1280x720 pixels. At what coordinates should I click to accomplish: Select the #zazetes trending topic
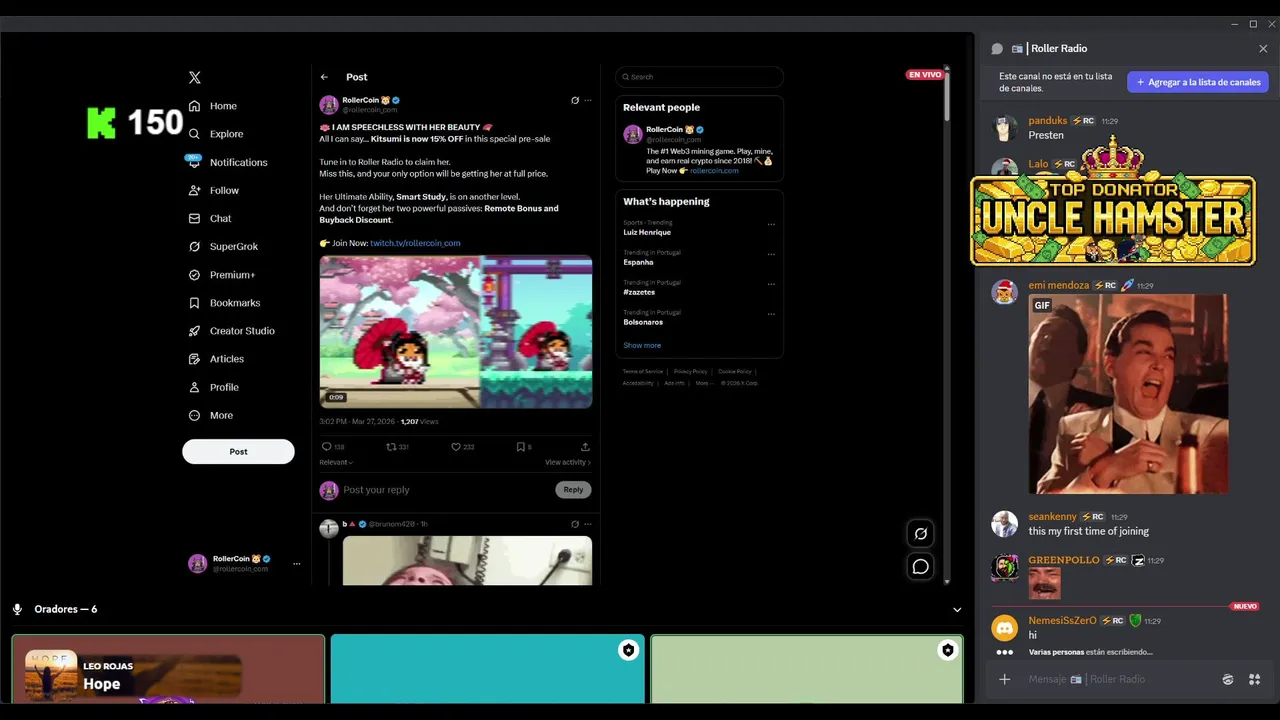point(639,292)
